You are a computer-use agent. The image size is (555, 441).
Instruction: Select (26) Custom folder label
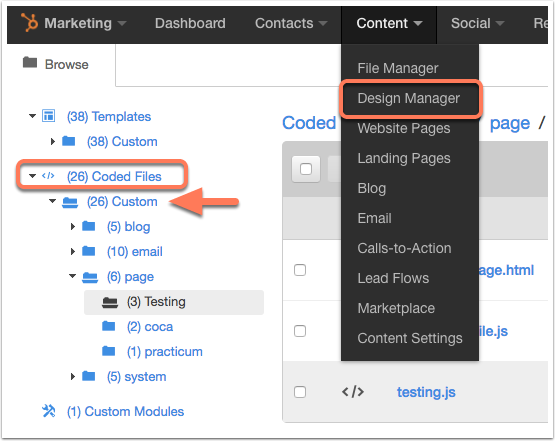122,201
